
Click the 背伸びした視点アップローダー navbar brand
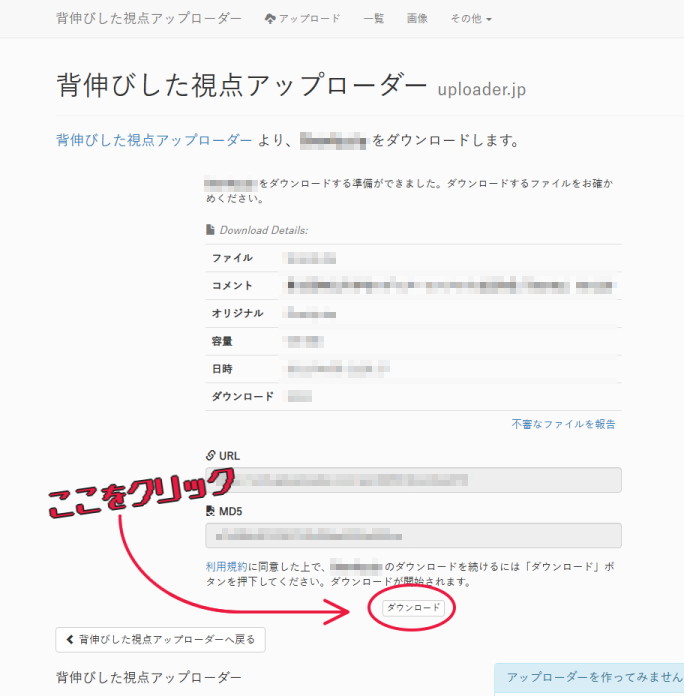coord(149,18)
